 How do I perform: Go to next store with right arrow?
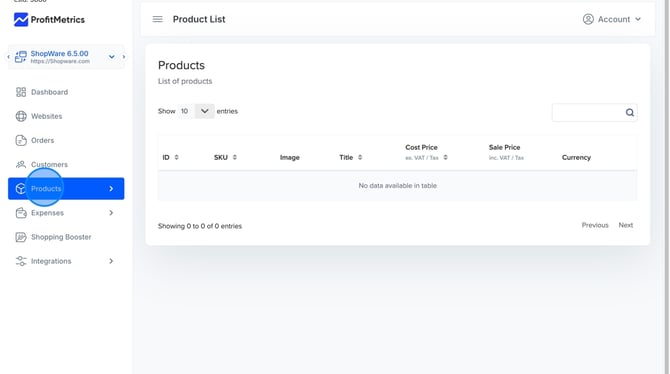(124, 57)
